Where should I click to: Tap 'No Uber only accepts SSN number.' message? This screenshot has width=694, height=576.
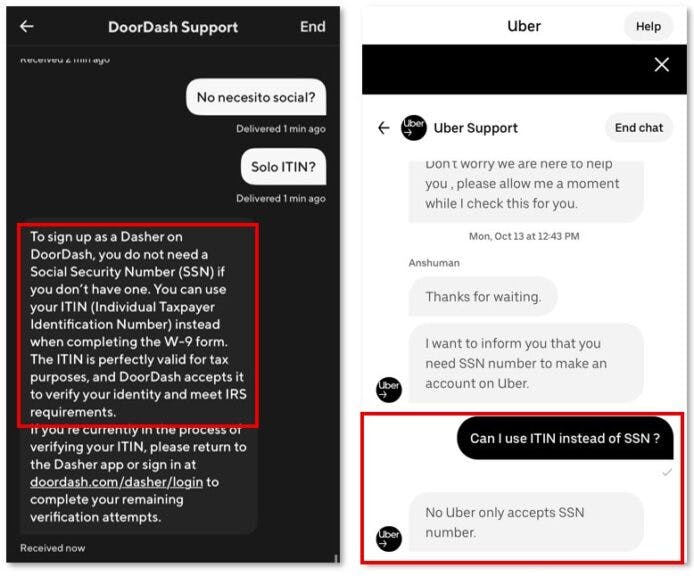click(526, 522)
